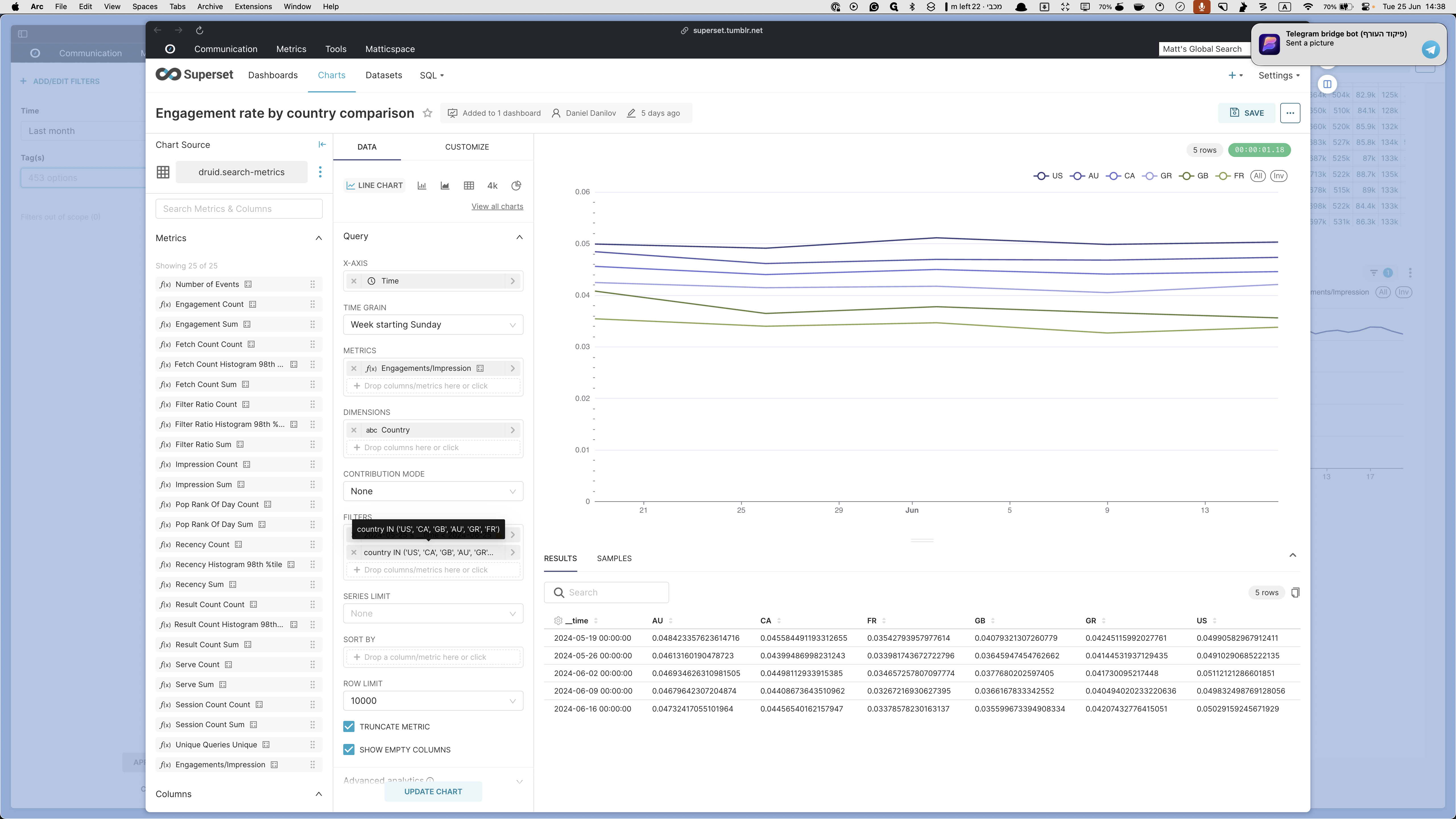Click the SAVE button
Screen dimensions: 1456x819
(1246, 113)
